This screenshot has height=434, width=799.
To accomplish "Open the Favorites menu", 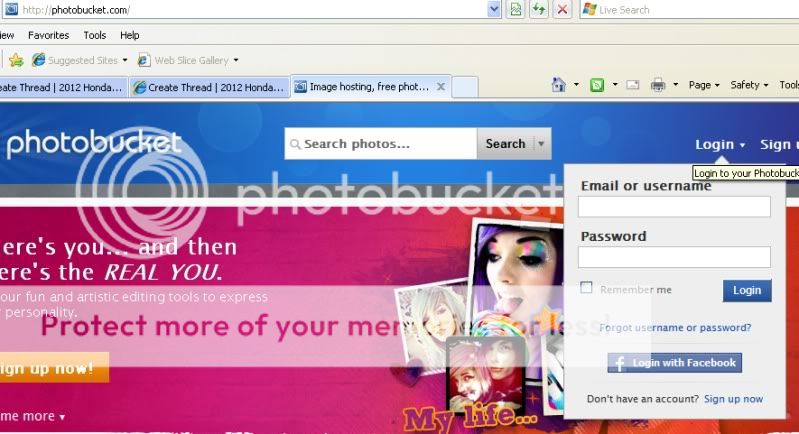I will [x=48, y=35].
